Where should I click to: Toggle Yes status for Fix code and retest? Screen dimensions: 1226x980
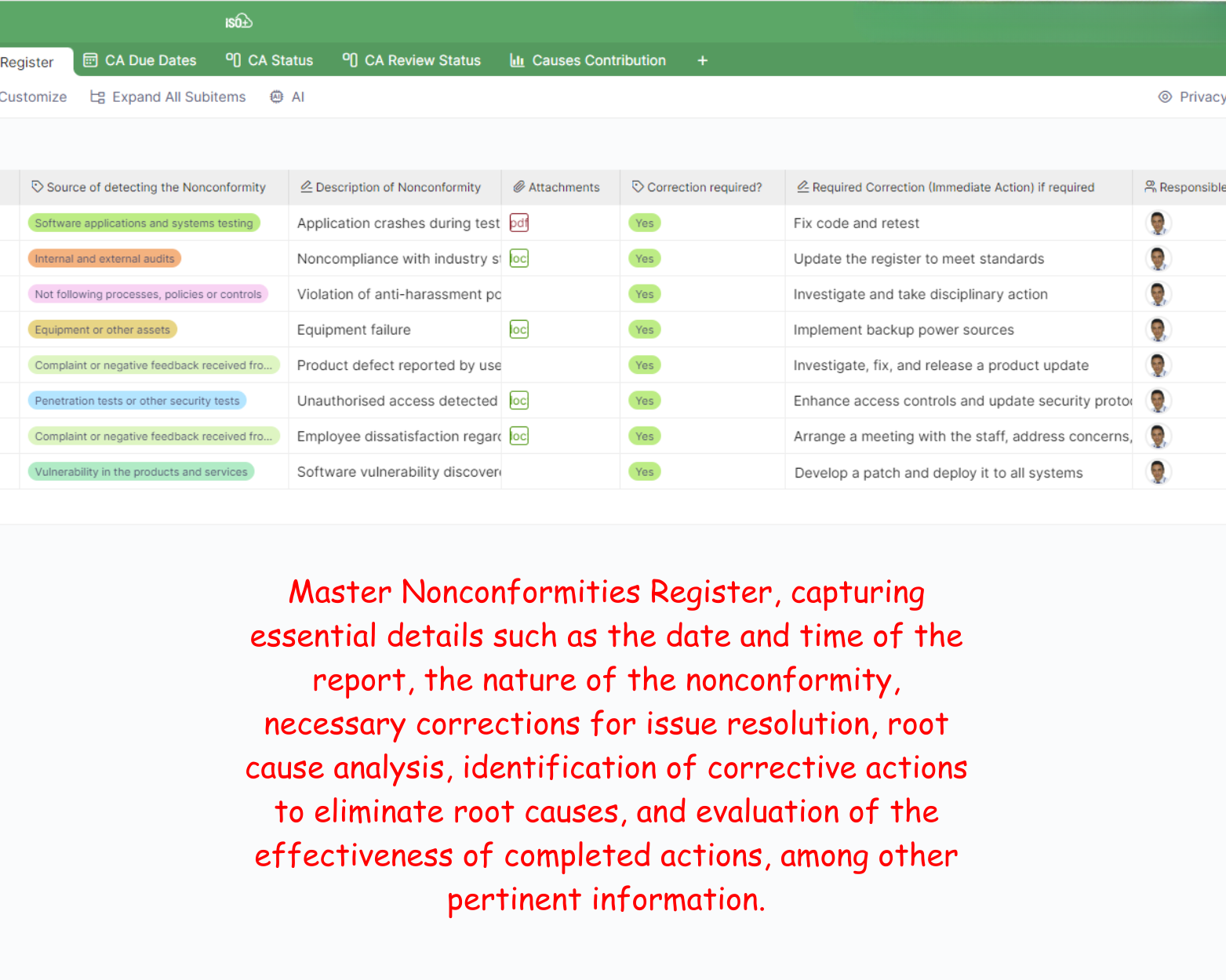(x=644, y=223)
